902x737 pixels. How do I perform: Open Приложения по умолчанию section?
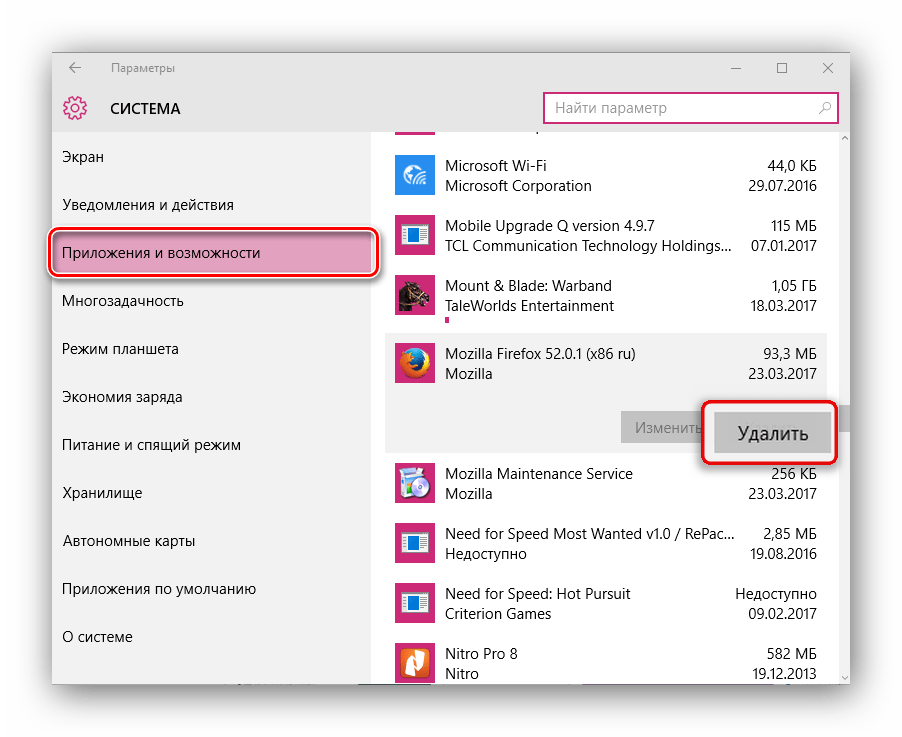click(x=159, y=589)
